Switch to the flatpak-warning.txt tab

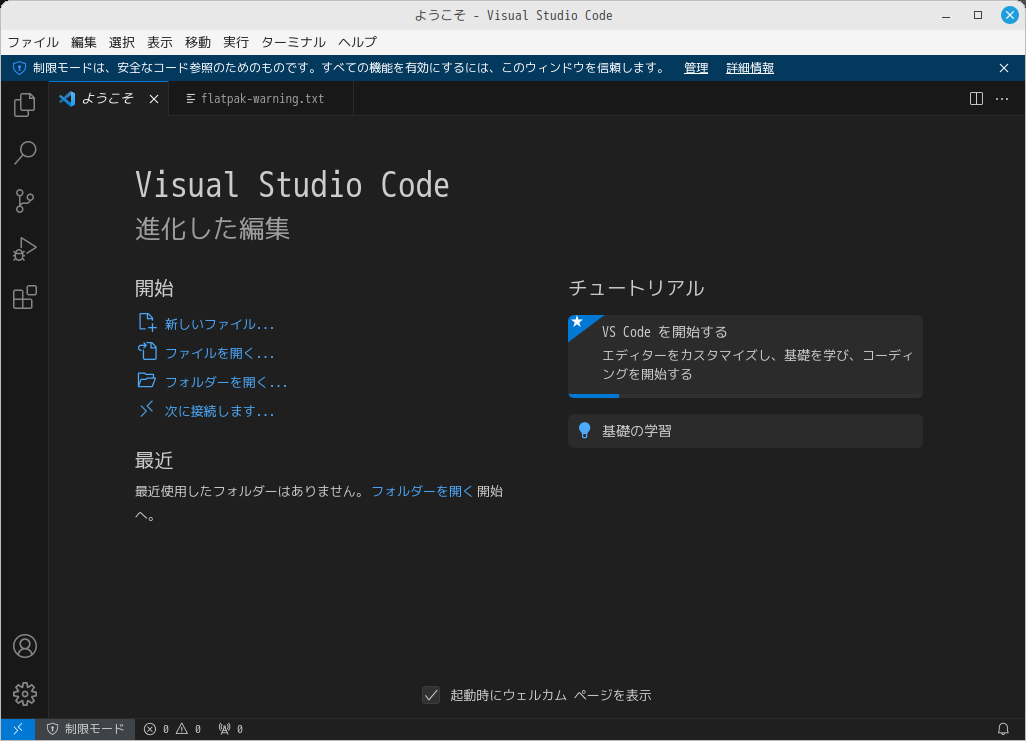[261, 99]
